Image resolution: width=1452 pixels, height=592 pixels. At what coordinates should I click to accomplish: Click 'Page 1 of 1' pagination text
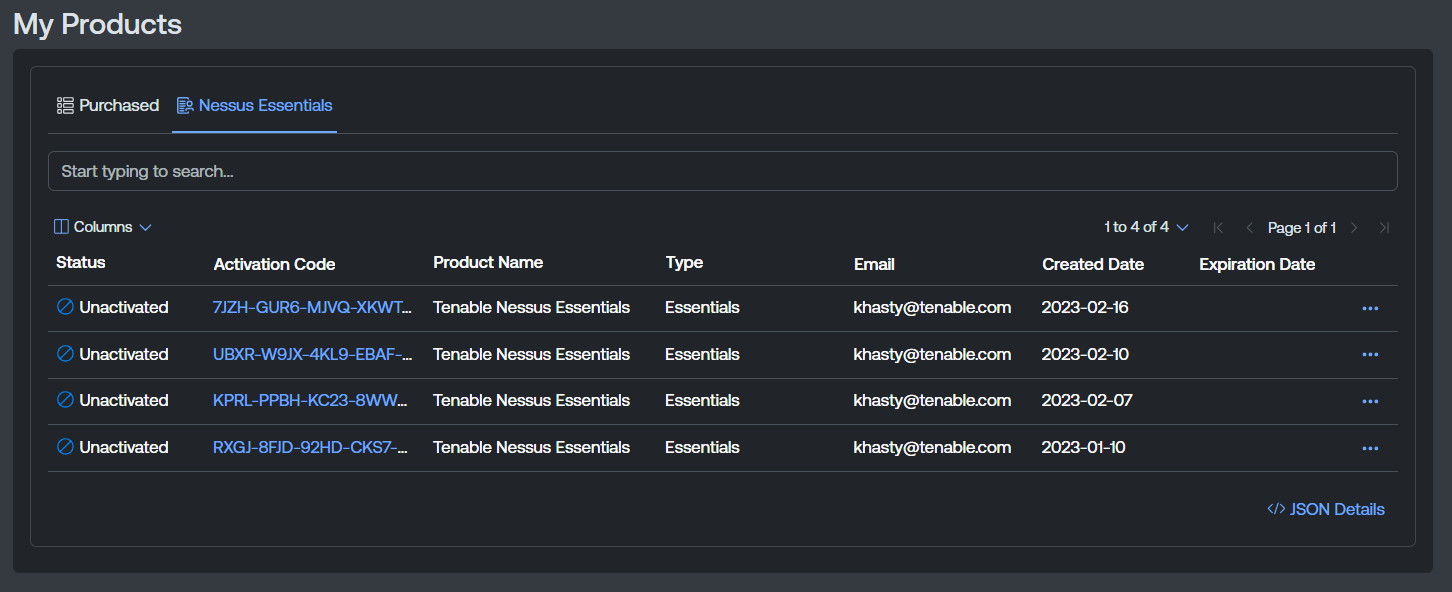(x=1302, y=228)
